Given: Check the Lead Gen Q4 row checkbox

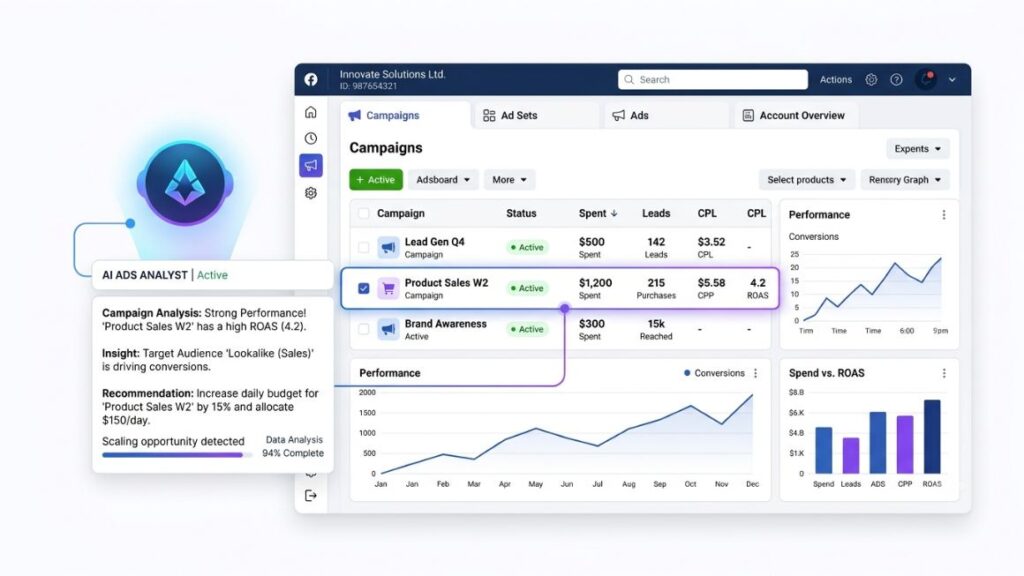Looking at the screenshot, I should coord(364,248).
